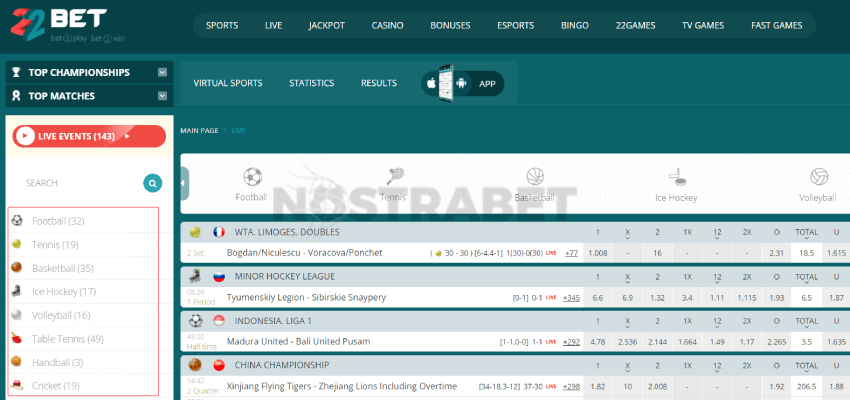Open the SPORTS menu
This screenshot has height=400, width=850.
pyautogui.click(x=222, y=25)
